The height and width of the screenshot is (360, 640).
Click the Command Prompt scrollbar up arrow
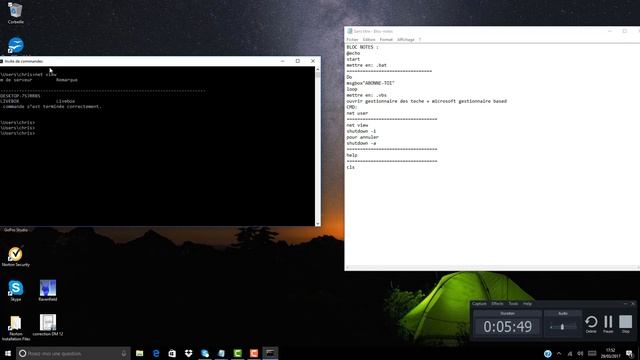point(318,69)
